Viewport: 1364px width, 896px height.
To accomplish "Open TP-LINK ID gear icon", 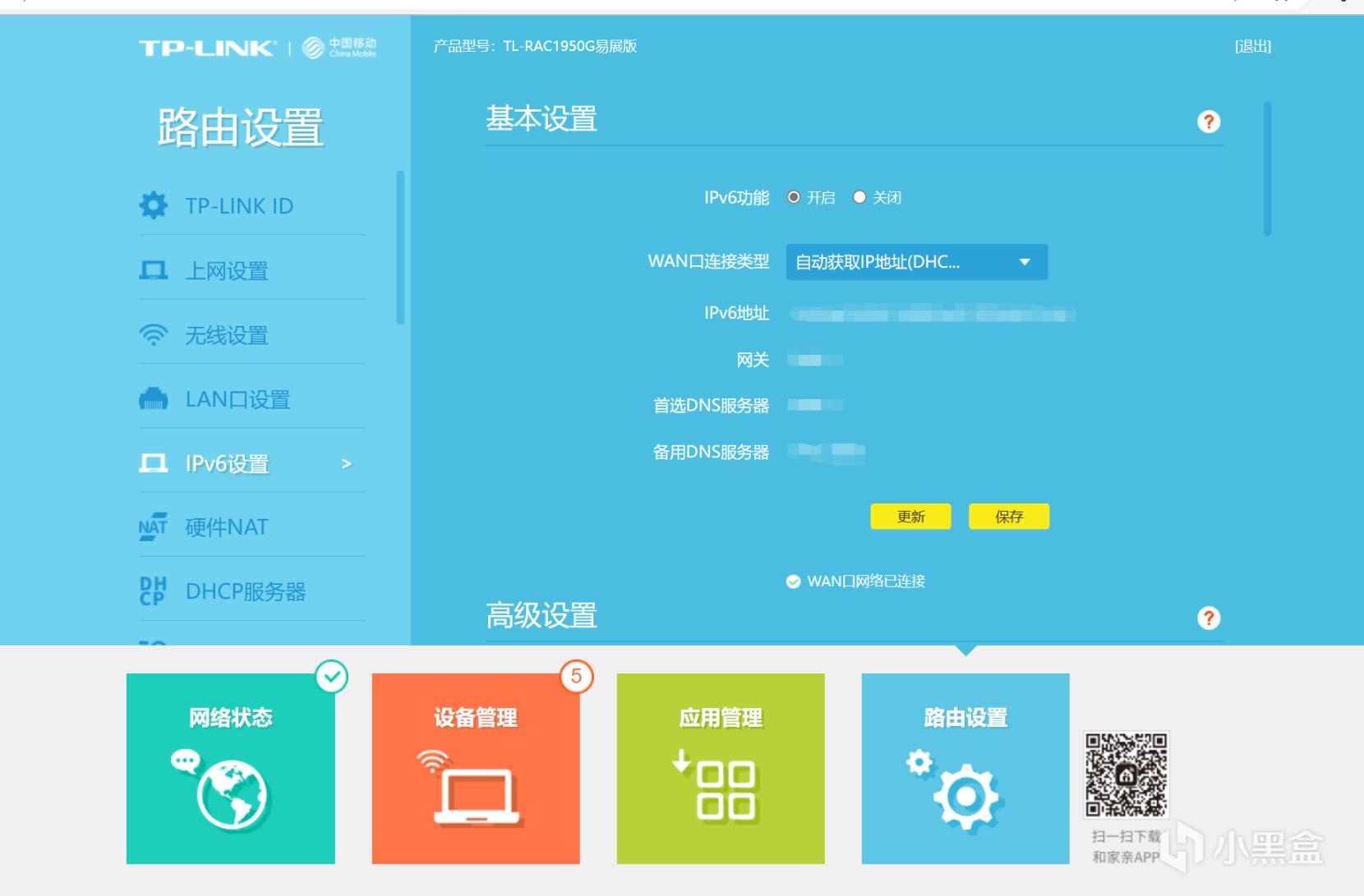I will [x=154, y=205].
